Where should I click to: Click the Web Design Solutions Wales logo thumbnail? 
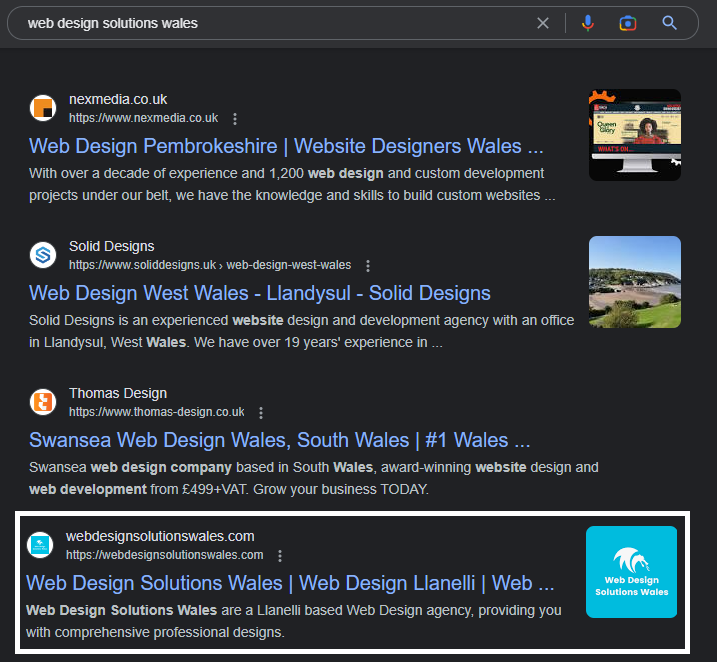coord(631,572)
